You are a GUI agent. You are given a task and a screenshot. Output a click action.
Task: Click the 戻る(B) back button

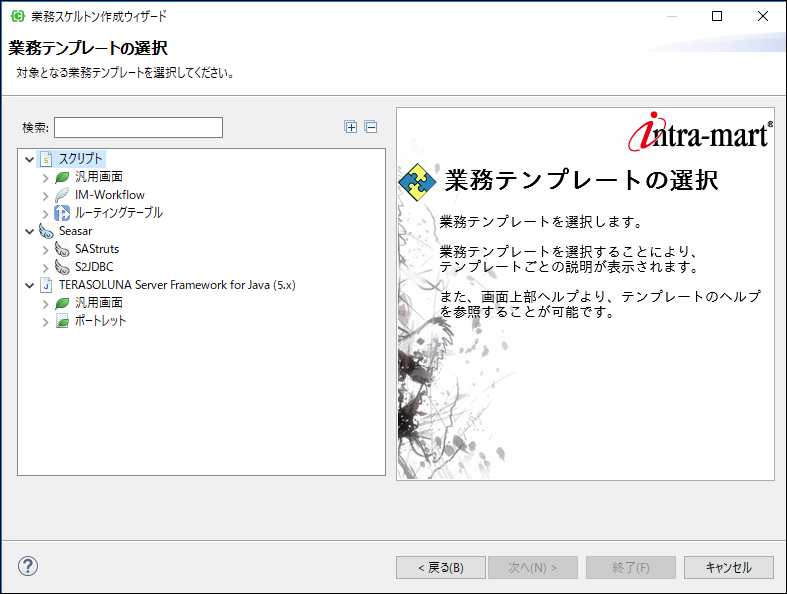point(441,567)
